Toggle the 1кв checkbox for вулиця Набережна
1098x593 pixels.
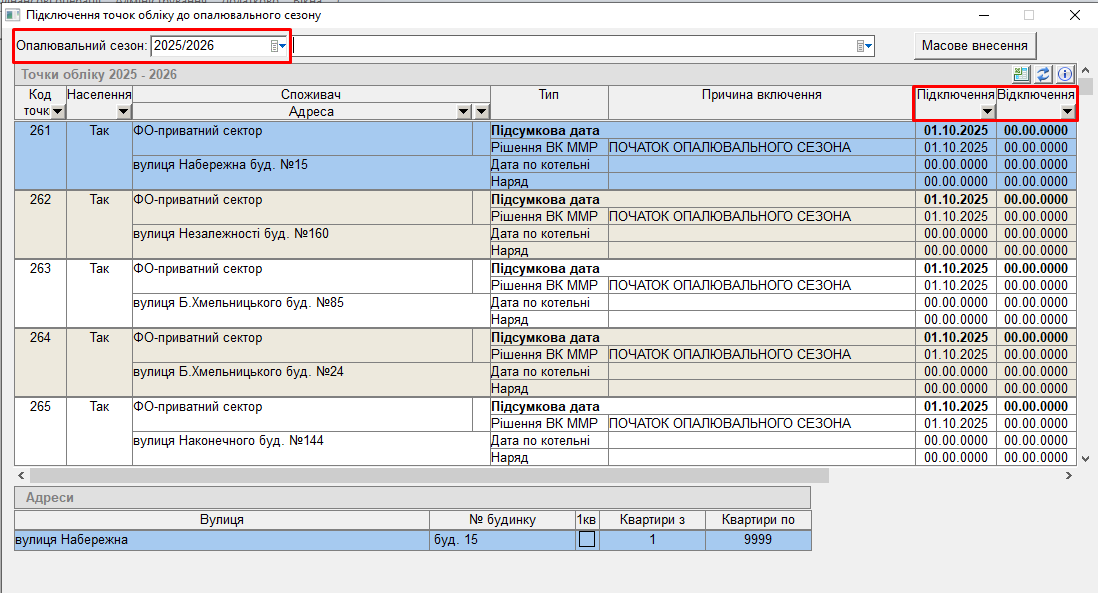(x=587, y=540)
